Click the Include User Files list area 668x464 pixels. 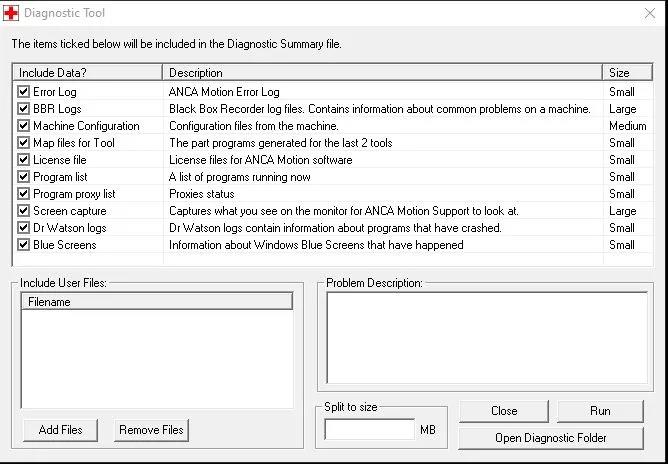coord(157,359)
